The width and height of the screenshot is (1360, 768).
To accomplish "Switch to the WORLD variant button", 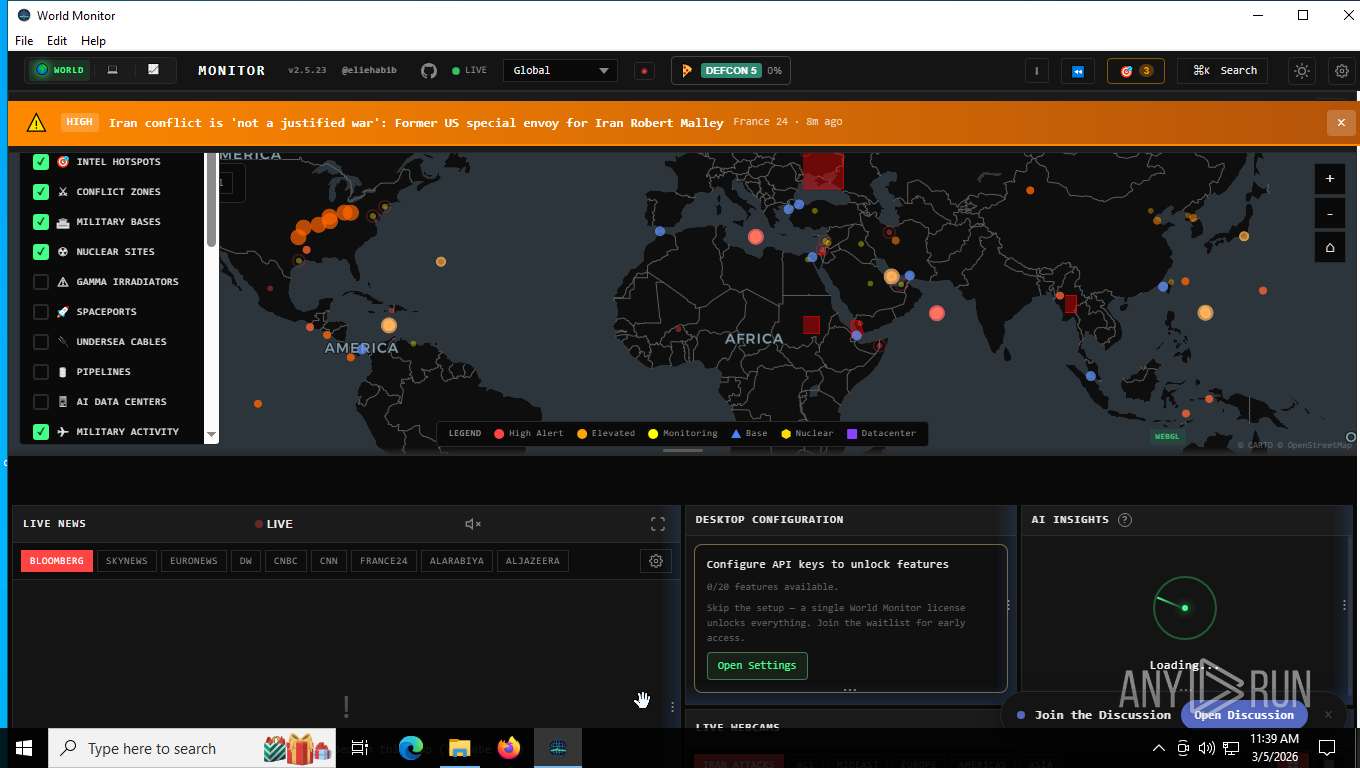I will click(60, 70).
